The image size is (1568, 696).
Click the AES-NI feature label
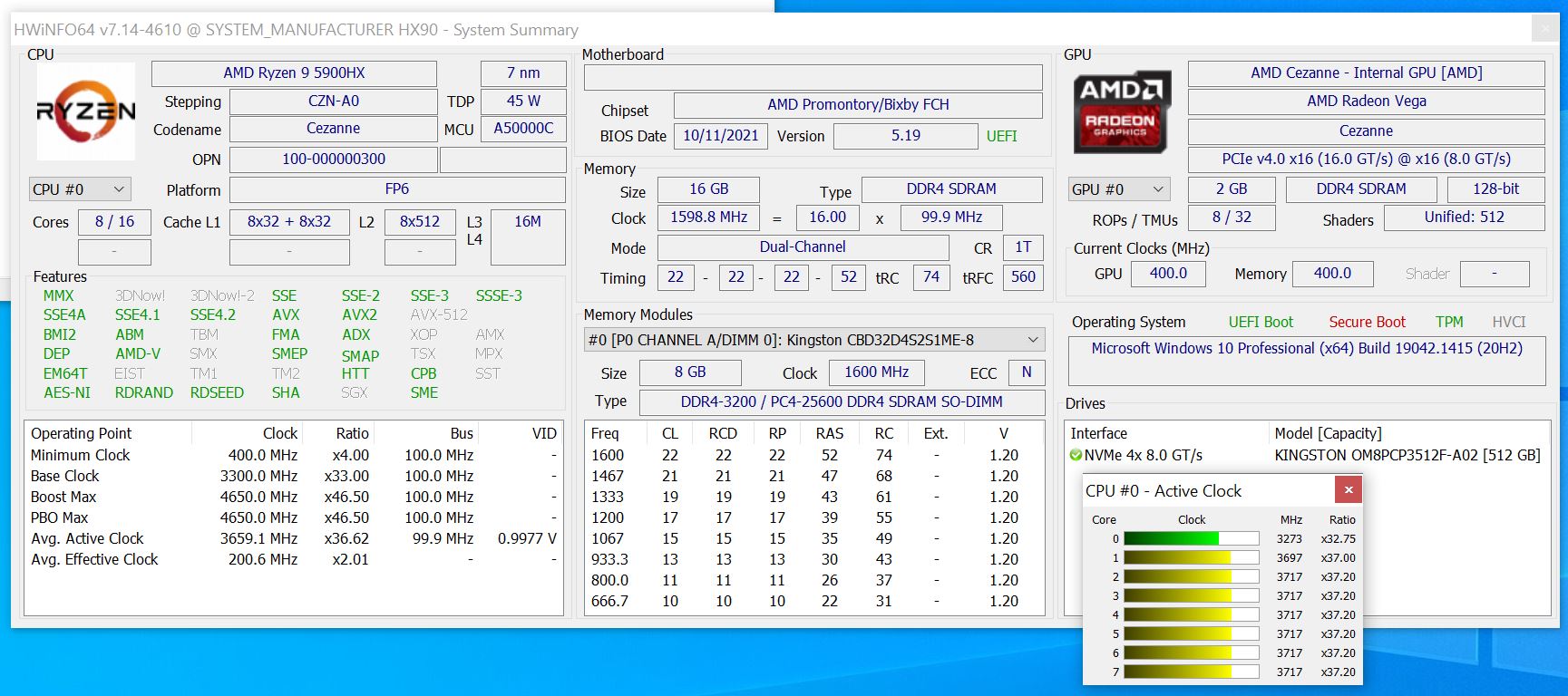pyautogui.click(x=67, y=392)
